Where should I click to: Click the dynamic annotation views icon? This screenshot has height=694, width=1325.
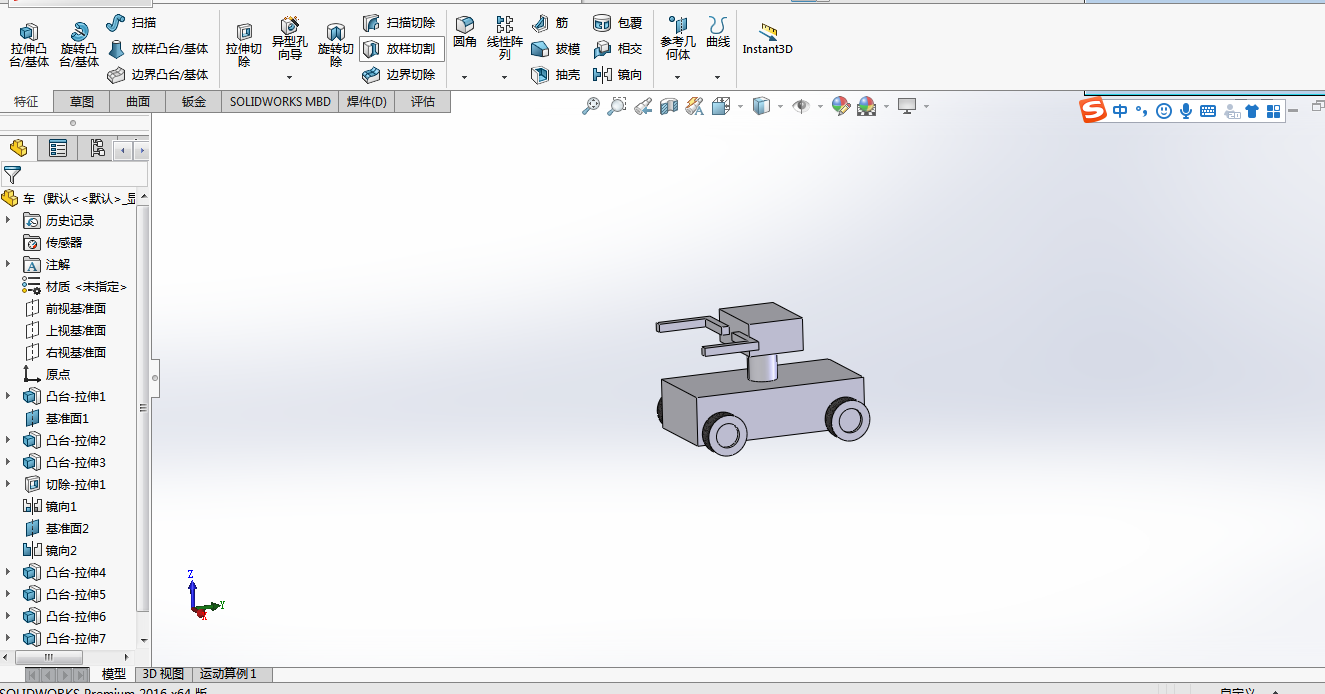[x=695, y=106]
